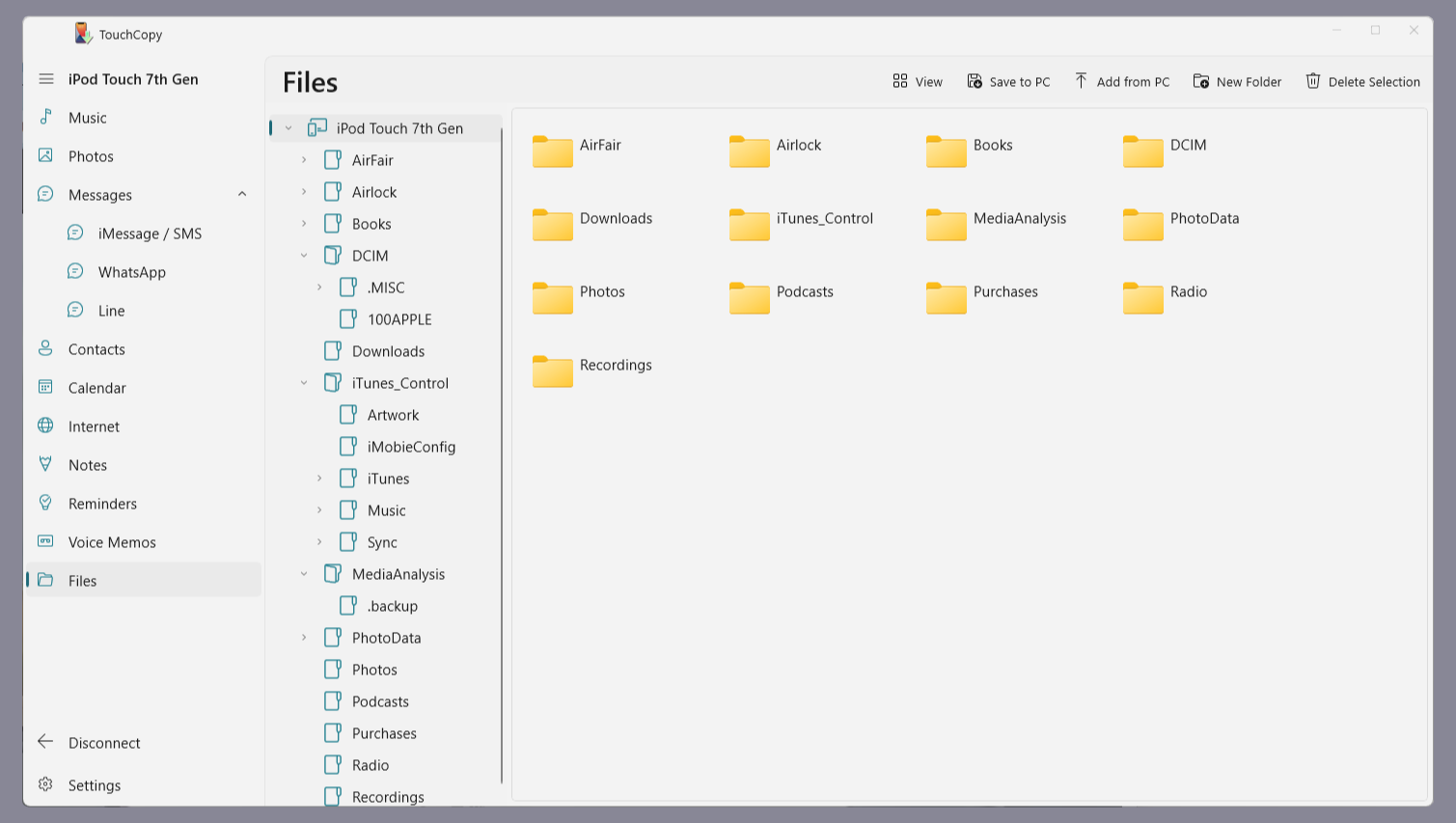Select Music subfolder in the tree

coord(386,510)
